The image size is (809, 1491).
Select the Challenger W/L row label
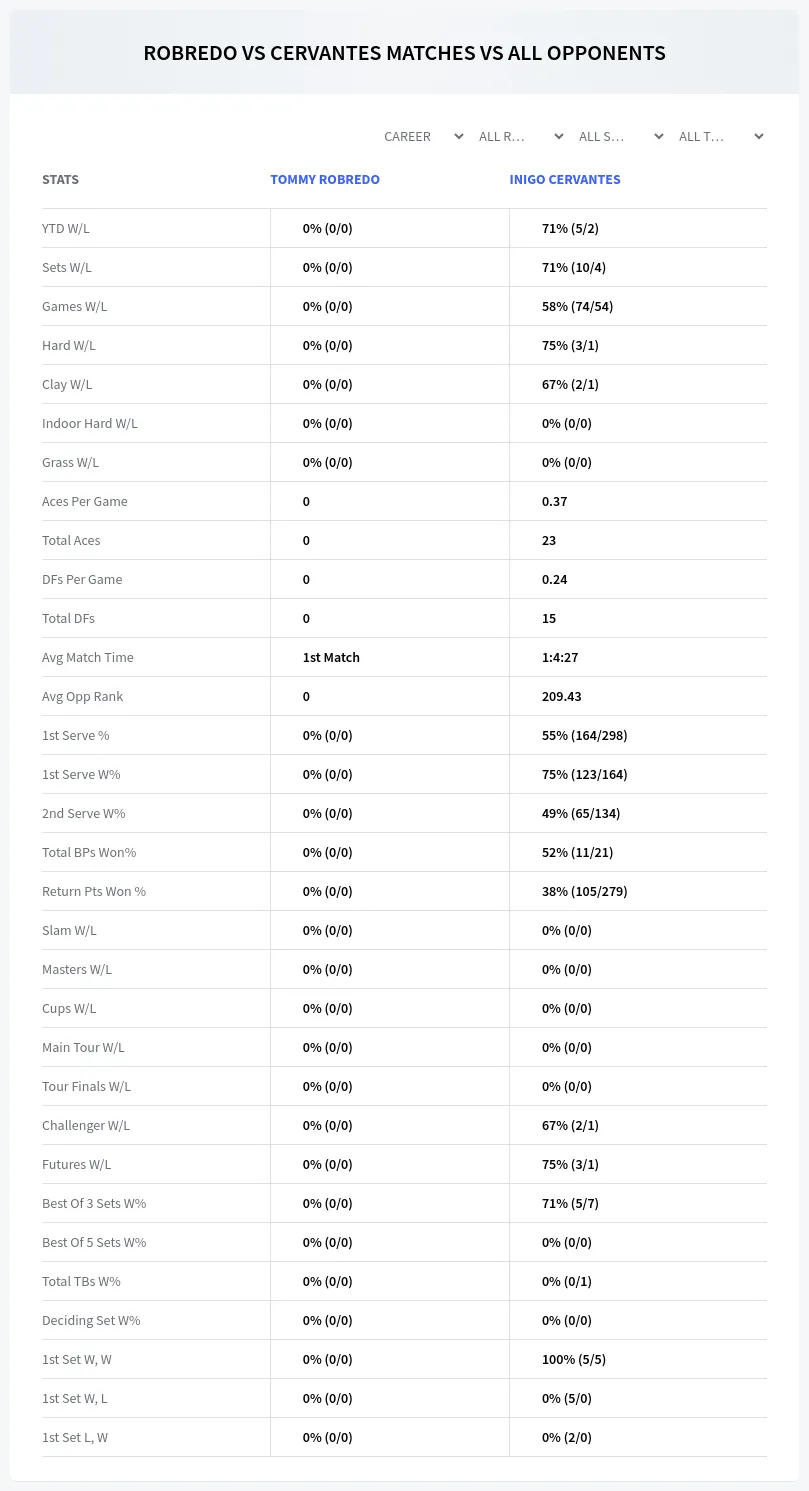tap(86, 1125)
